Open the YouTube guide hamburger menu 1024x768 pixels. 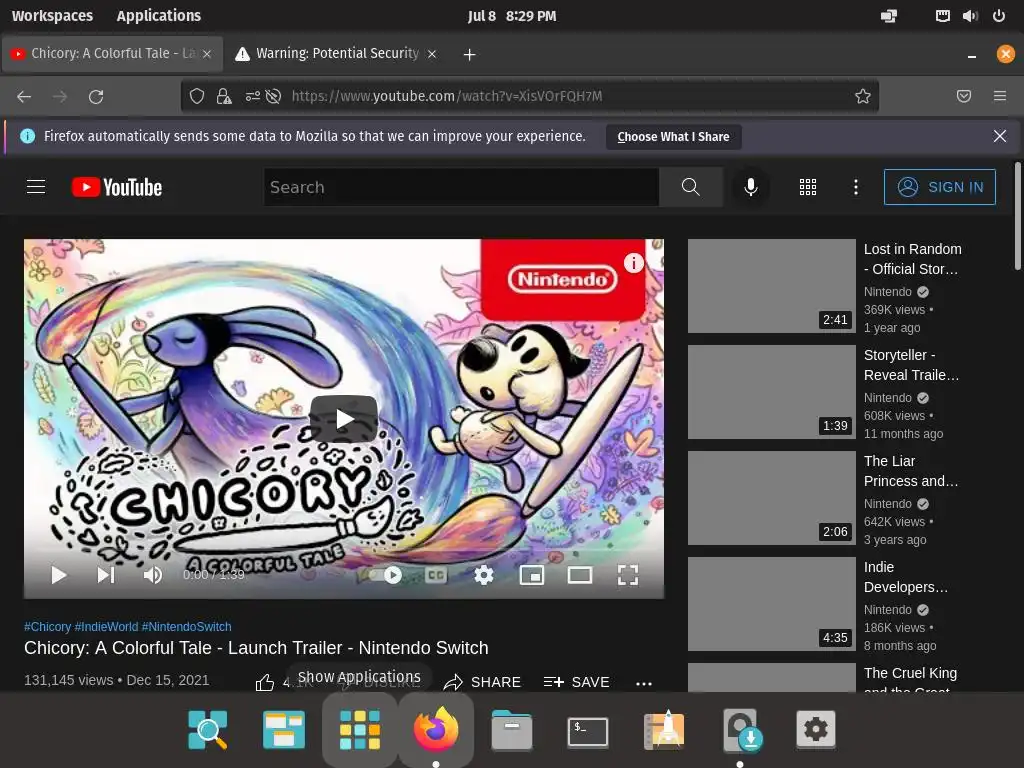pos(36,187)
